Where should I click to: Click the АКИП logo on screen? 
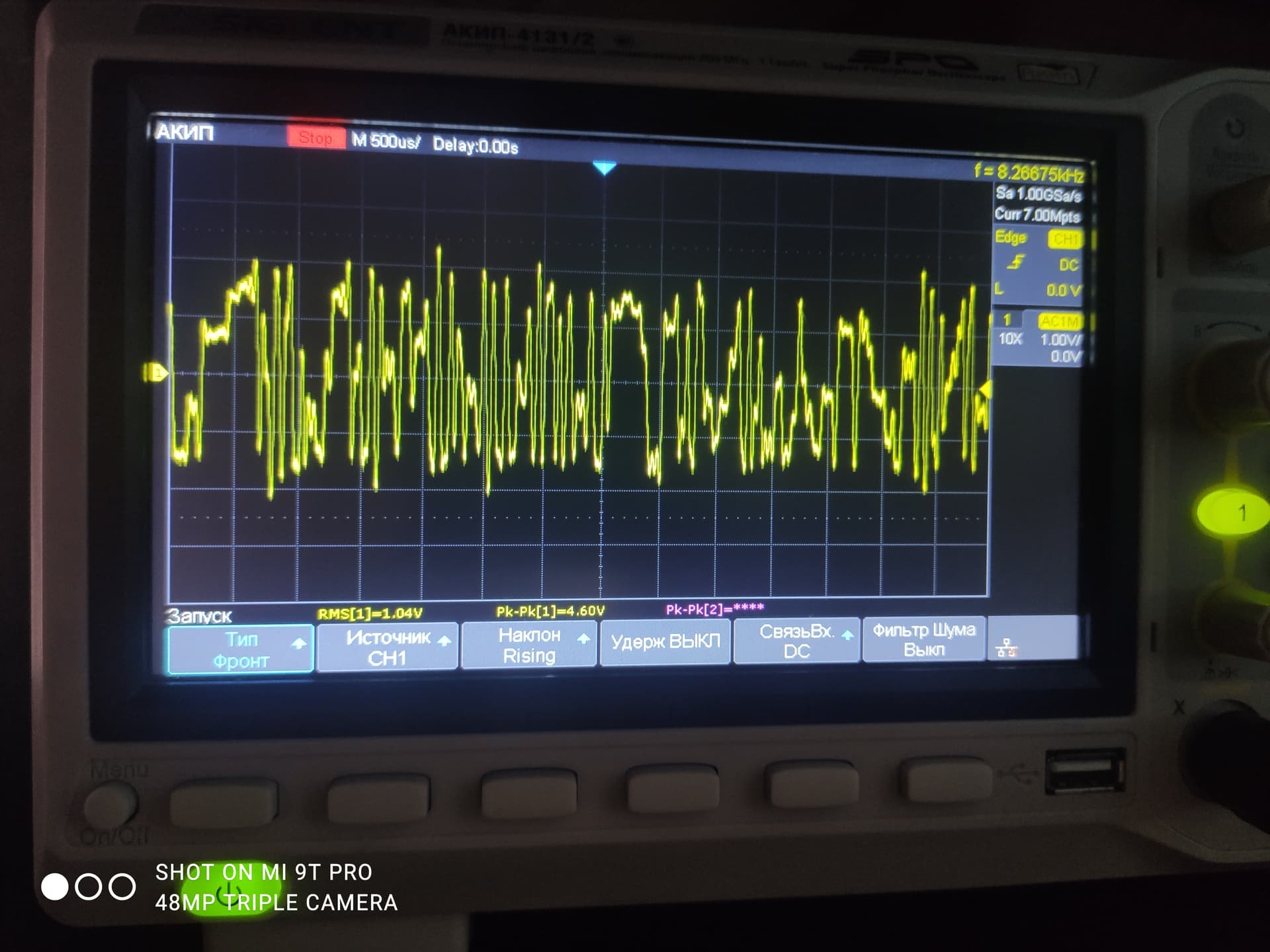pyautogui.click(x=185, y=132)
